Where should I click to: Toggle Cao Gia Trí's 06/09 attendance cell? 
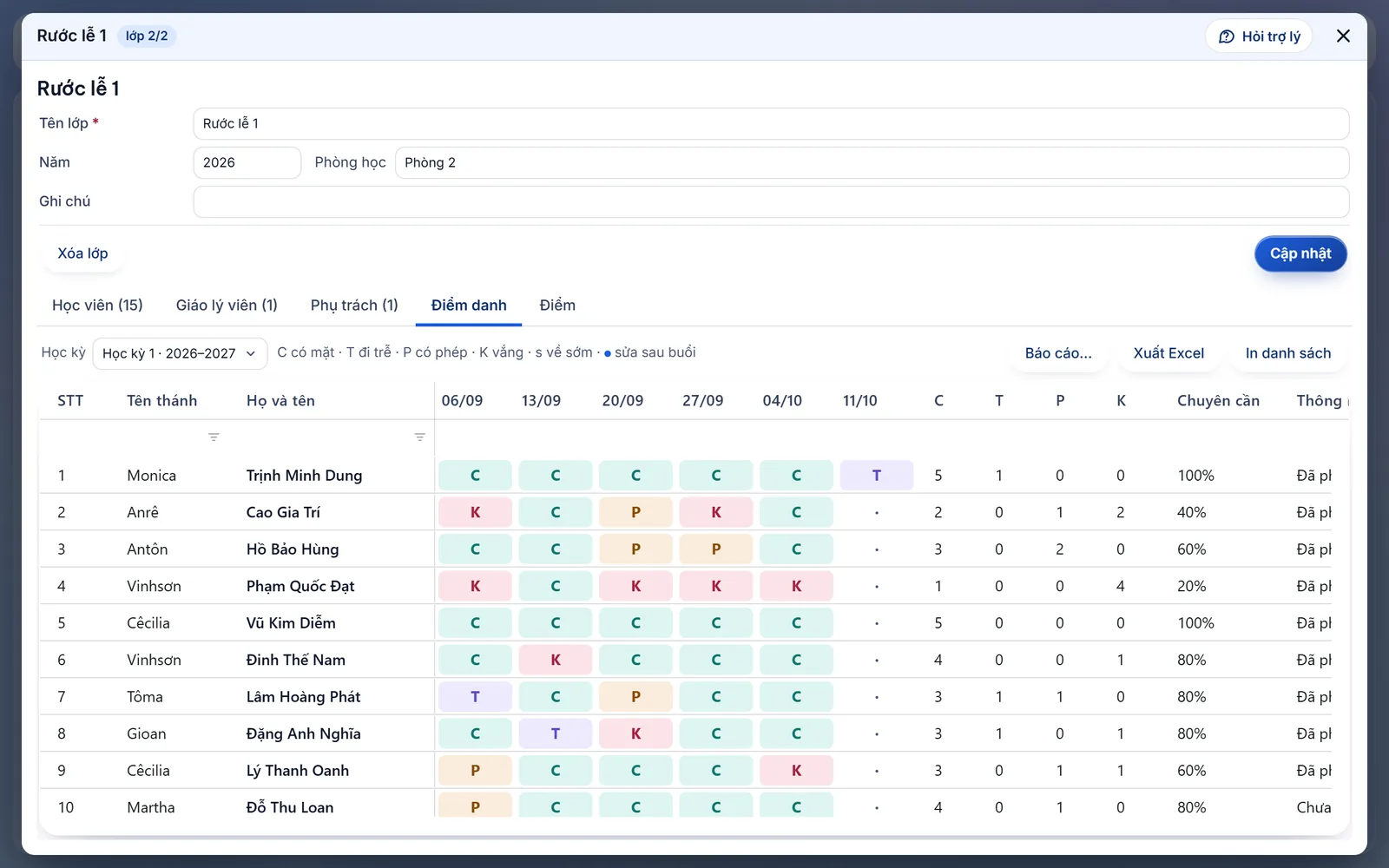pos(475,512)
